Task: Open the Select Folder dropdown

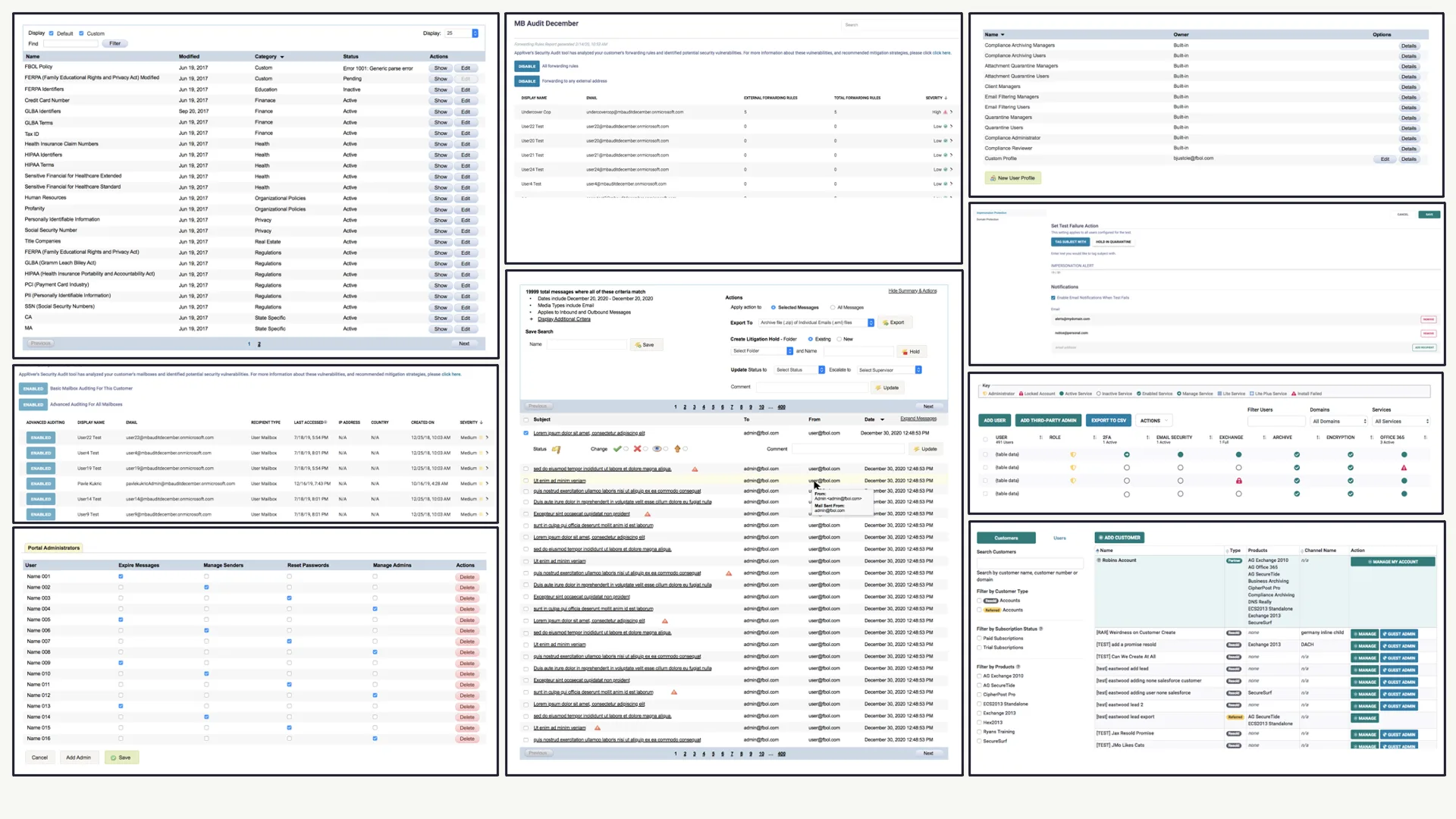Action: [x=762, y=351]
